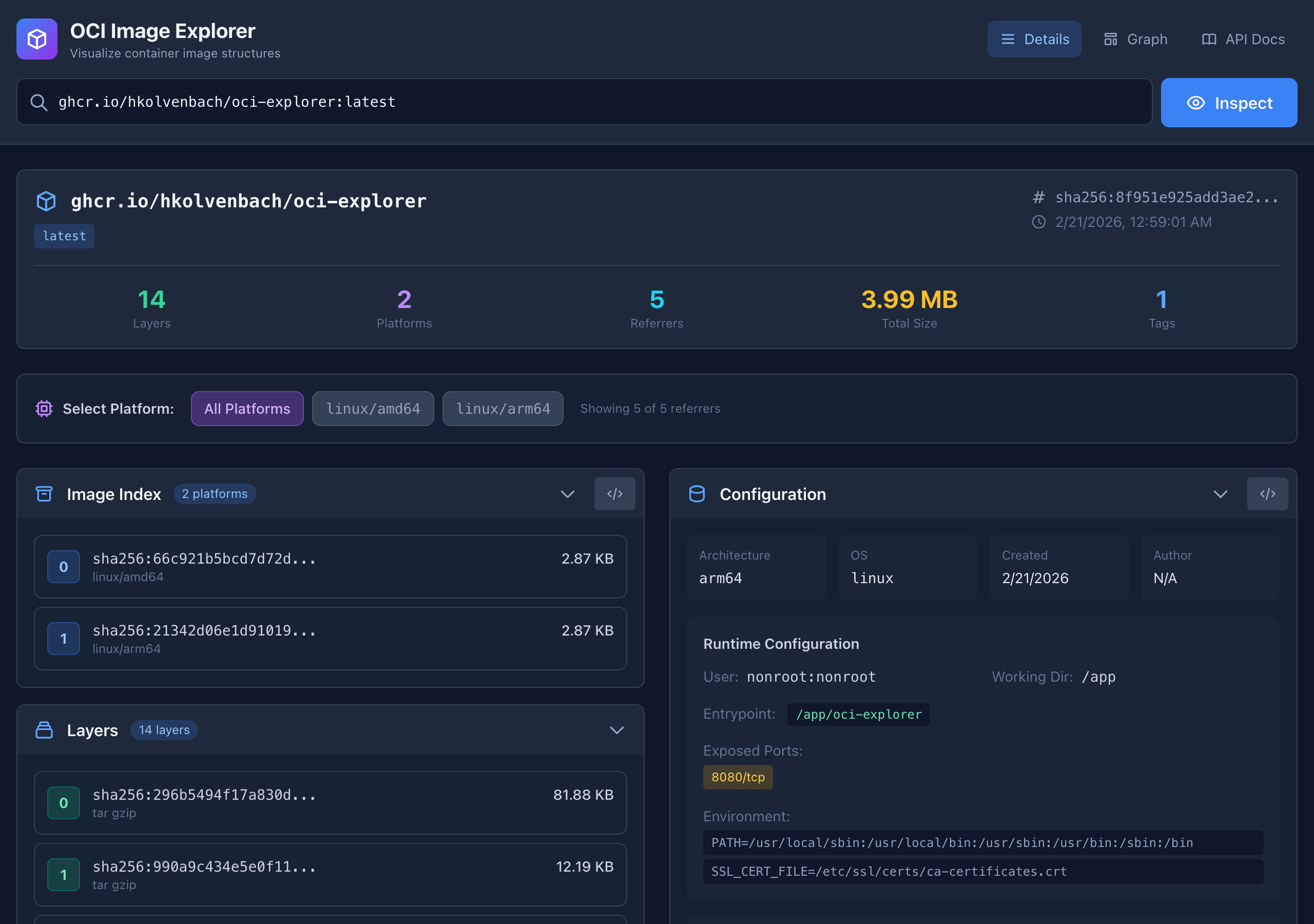Click index badge 0 of linux/amd64 manifest
Image resolution: width=1314 pixels, height=924 pixels.
pyautogui.click(x=64, y=567)
